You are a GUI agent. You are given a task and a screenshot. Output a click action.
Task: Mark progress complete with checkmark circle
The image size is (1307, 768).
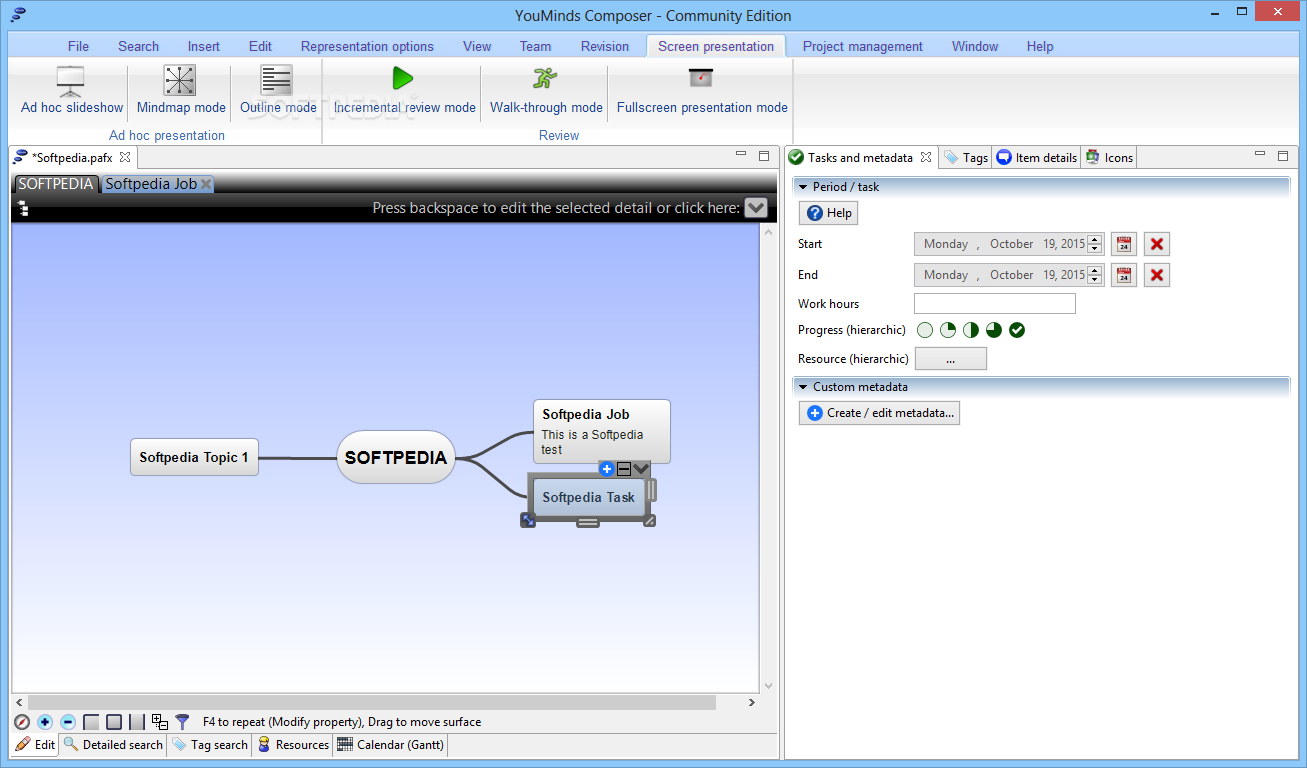1017,330
